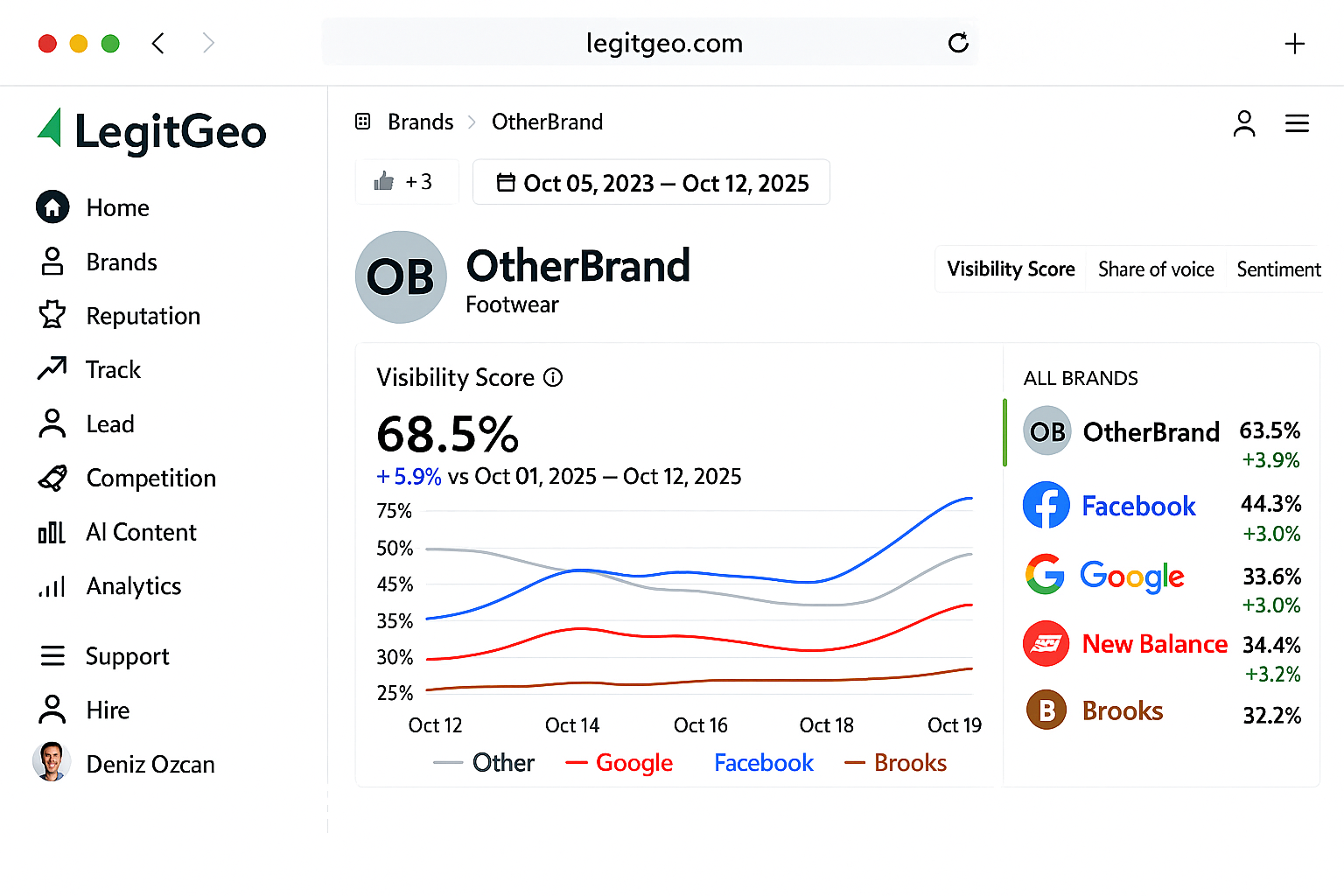This screenshot has height=896, width=1344.
Task: Click the thumbs-up +3 reaction
Action: coord(406,181)
